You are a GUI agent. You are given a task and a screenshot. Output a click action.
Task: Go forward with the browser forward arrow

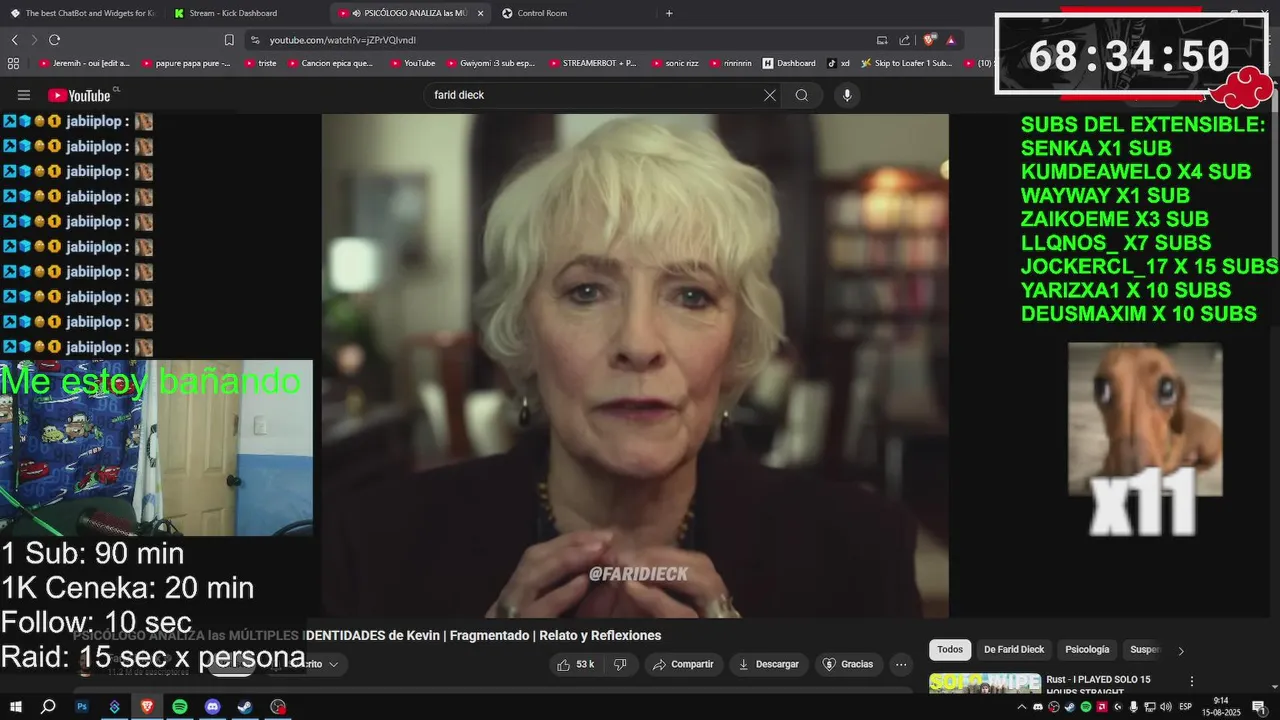click(x=34, y=40)
